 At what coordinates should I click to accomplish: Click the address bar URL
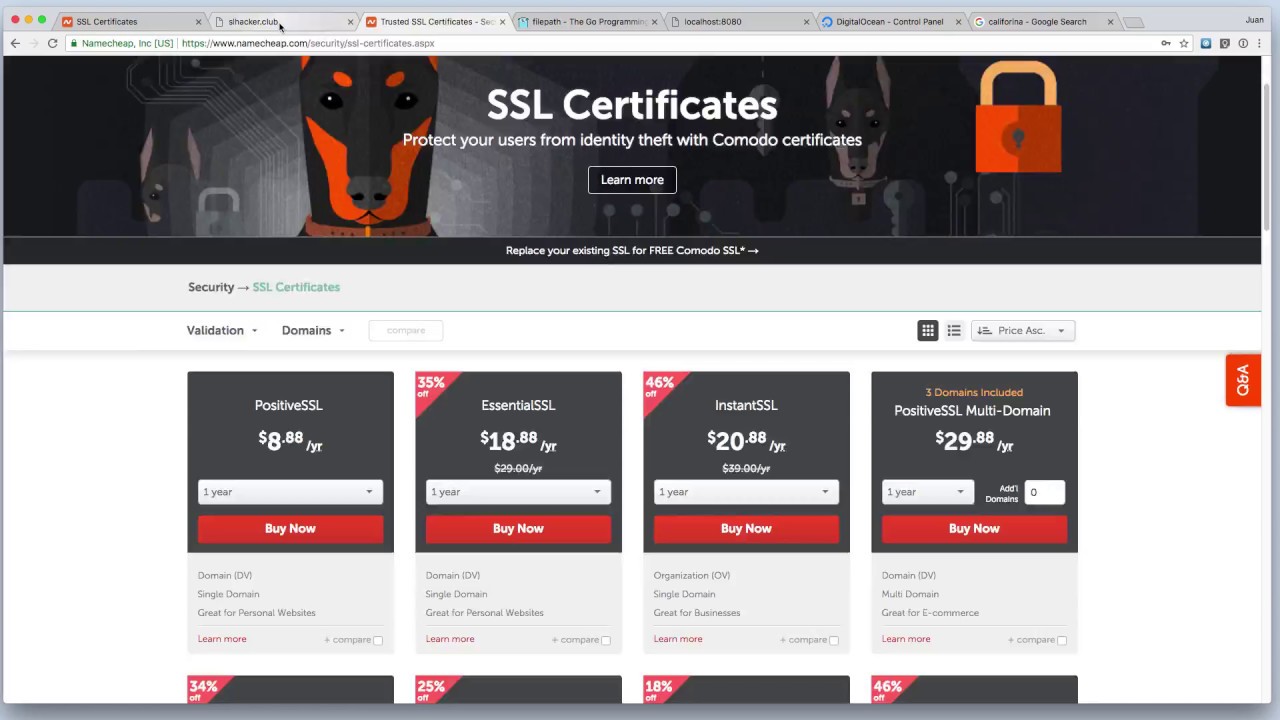pos(308,43)
